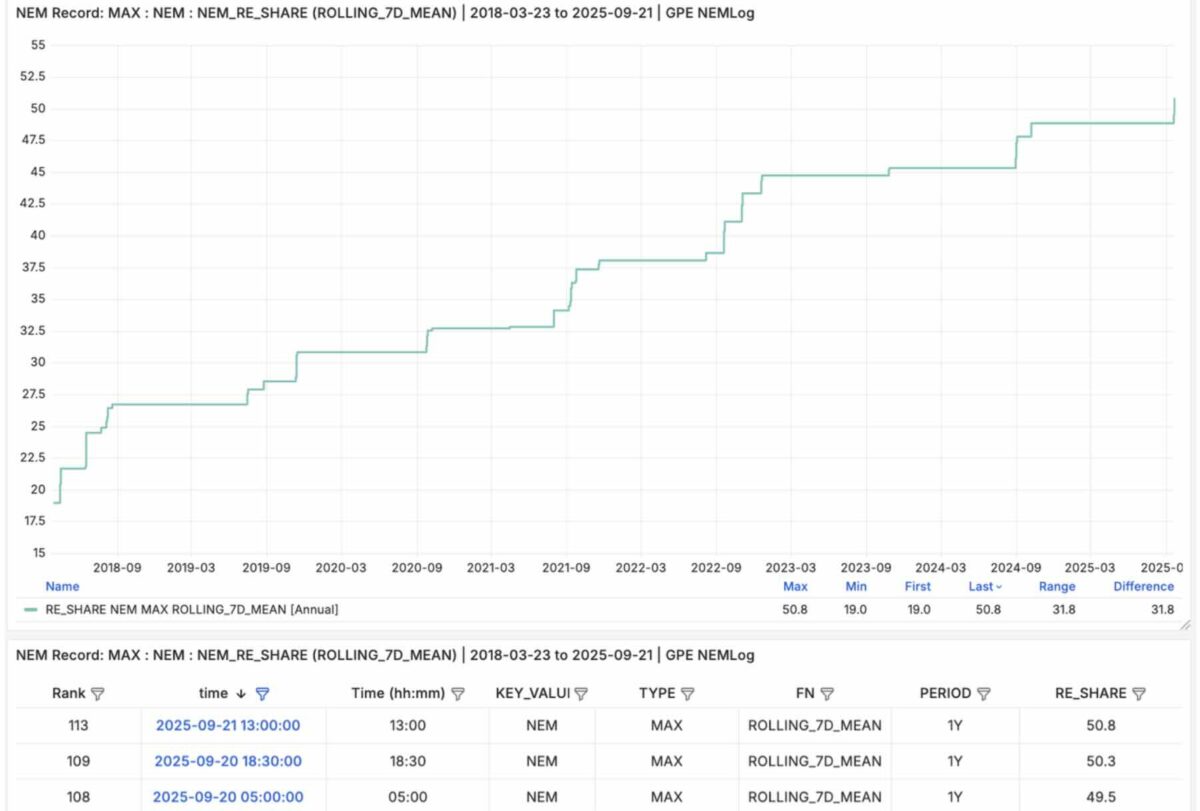Open the 2025-09-21 13:00:00 time link
This screenshot has height=811, width=1200.
pyautogui.click(x=228, y=725)
